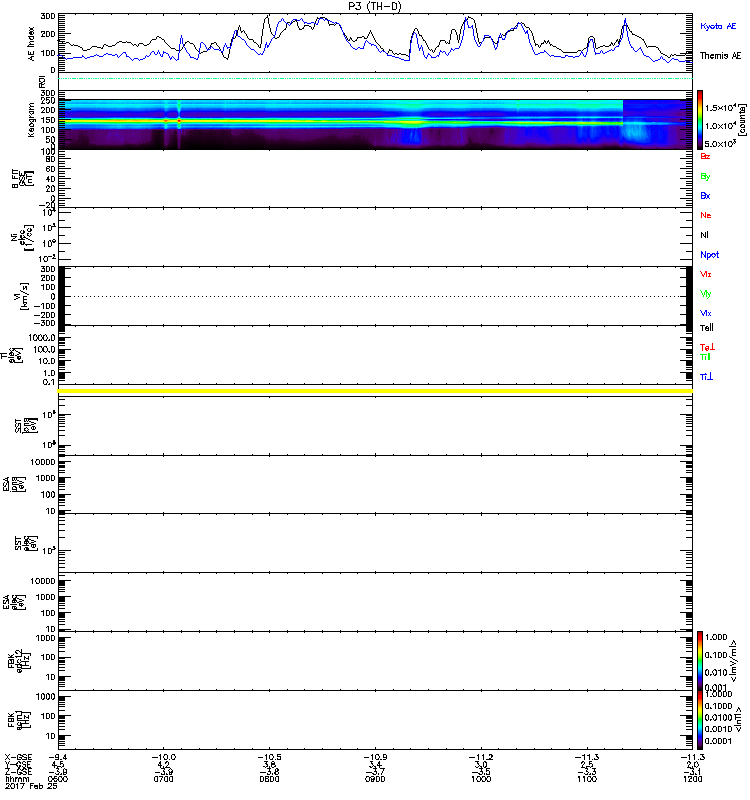Click the X-GSE value -10.5 at 0800
Screen dimensions: 750x800
coord(269,757)
